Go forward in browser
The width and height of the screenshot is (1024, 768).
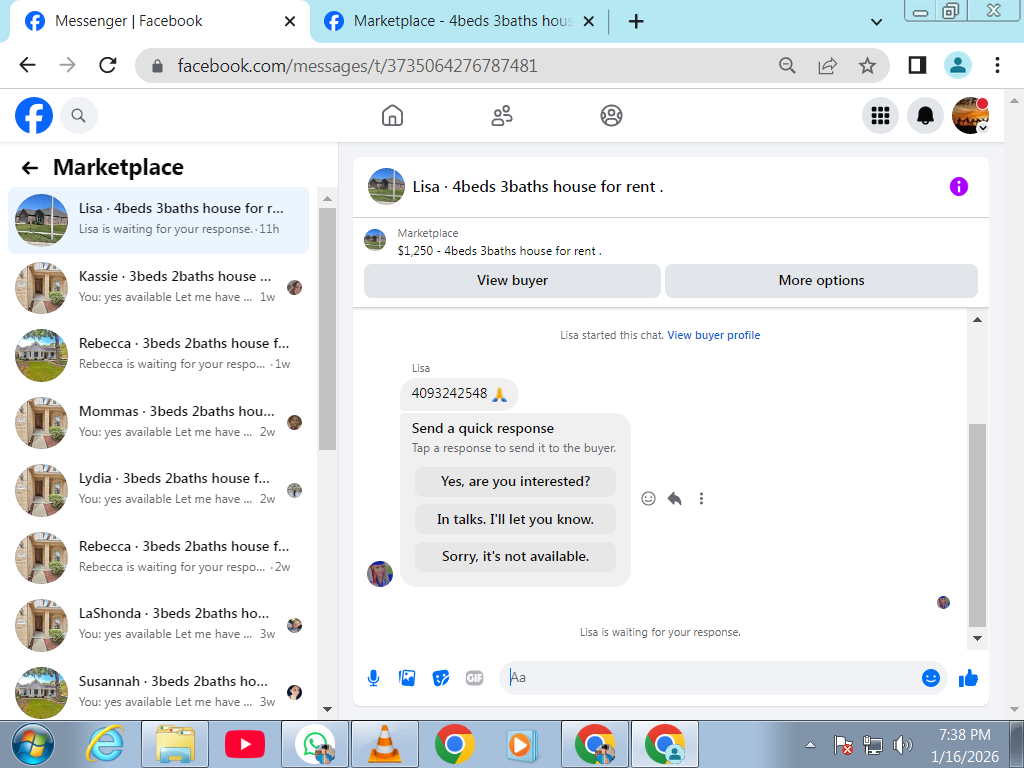(x=67, y=65)
